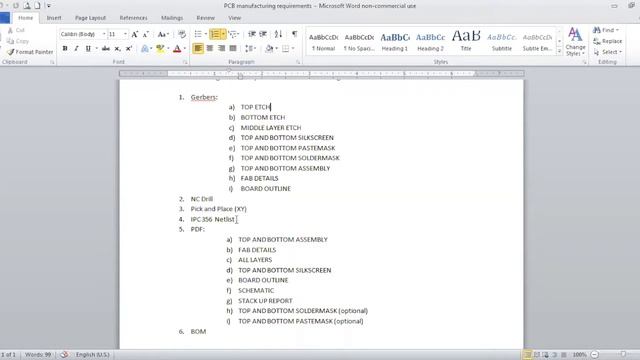640x360 pixels.
Task: Apply the Subtitle style
Action: (x=502, y=41)
